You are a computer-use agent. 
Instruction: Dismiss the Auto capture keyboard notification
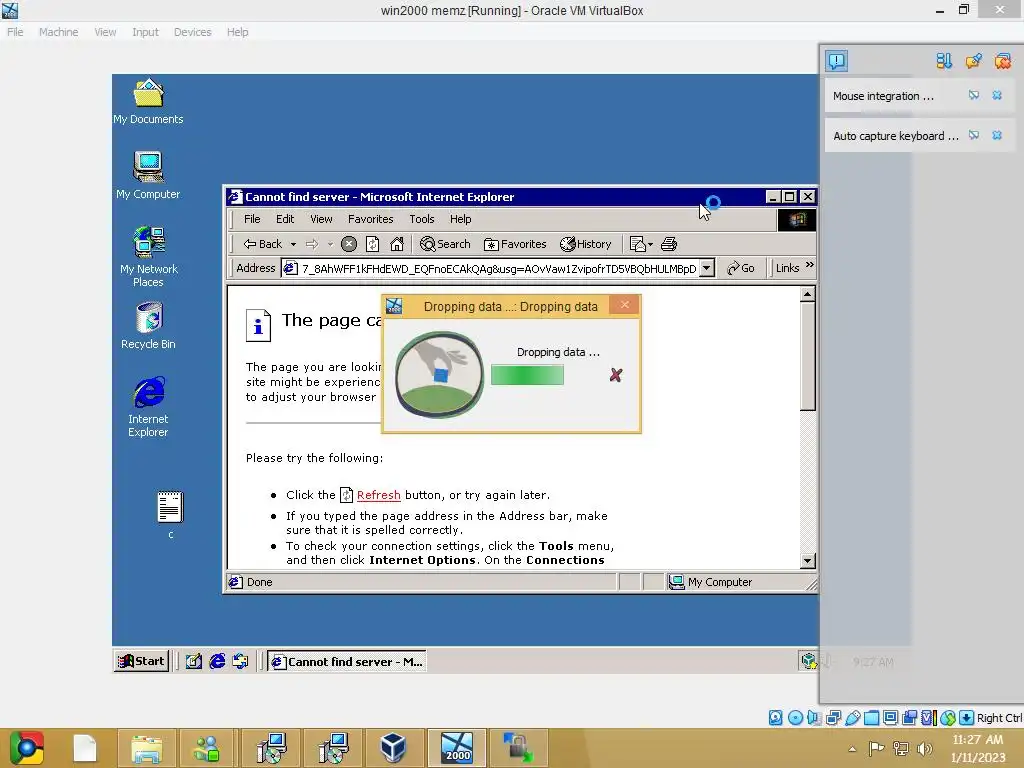(x=997, y=135)
